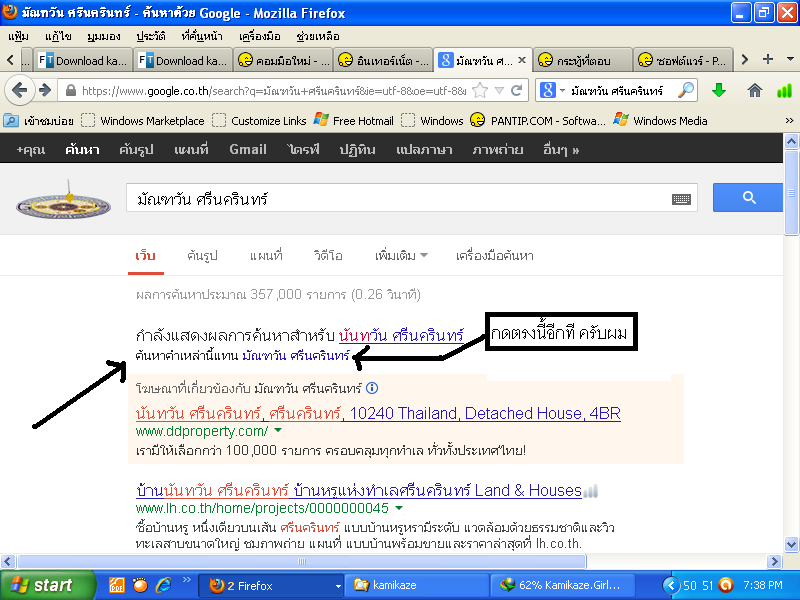
Task: Click the vertical scrollbar down arrow
Action: (x=791, y=544)
